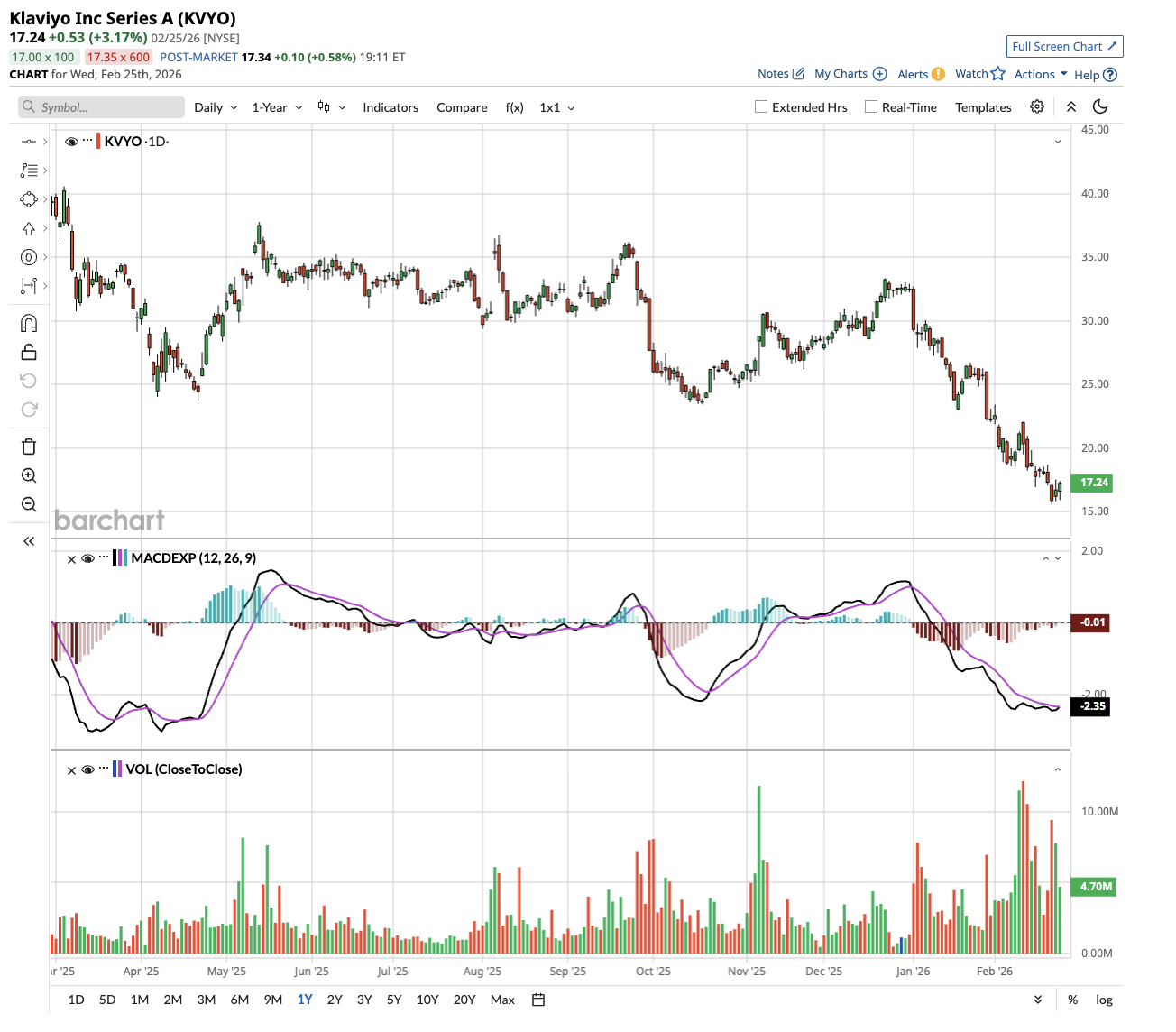This screenshot has width=1176, height=1032.
Task: Open the text annotation list tool
Action: pos(29,170)
